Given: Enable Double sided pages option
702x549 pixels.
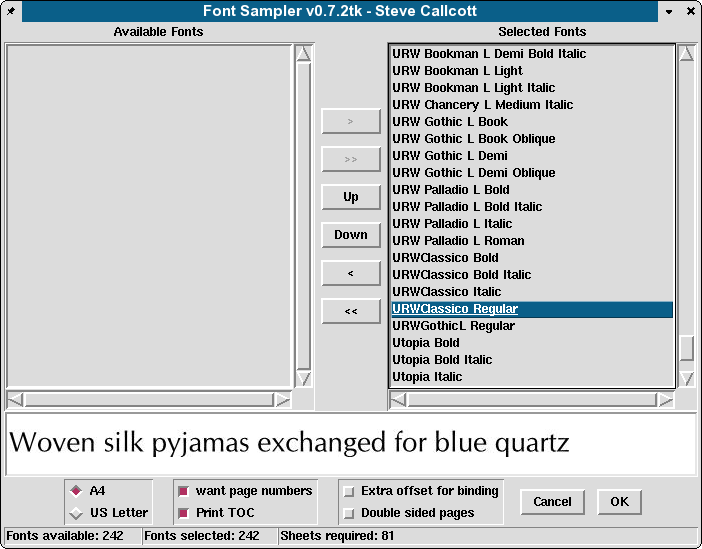Looking at the screenshot, I should (x=348, y=513).
